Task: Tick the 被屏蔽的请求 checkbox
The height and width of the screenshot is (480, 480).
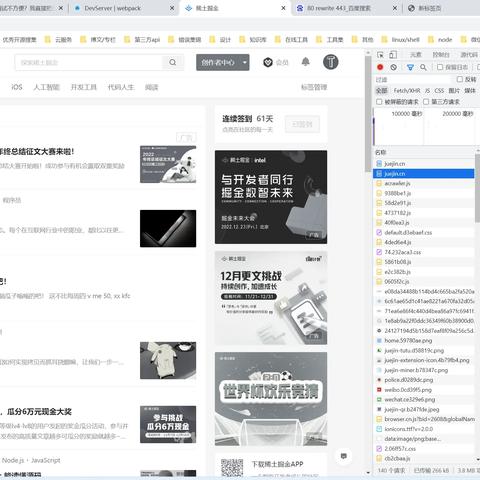Action: (379, 101)
